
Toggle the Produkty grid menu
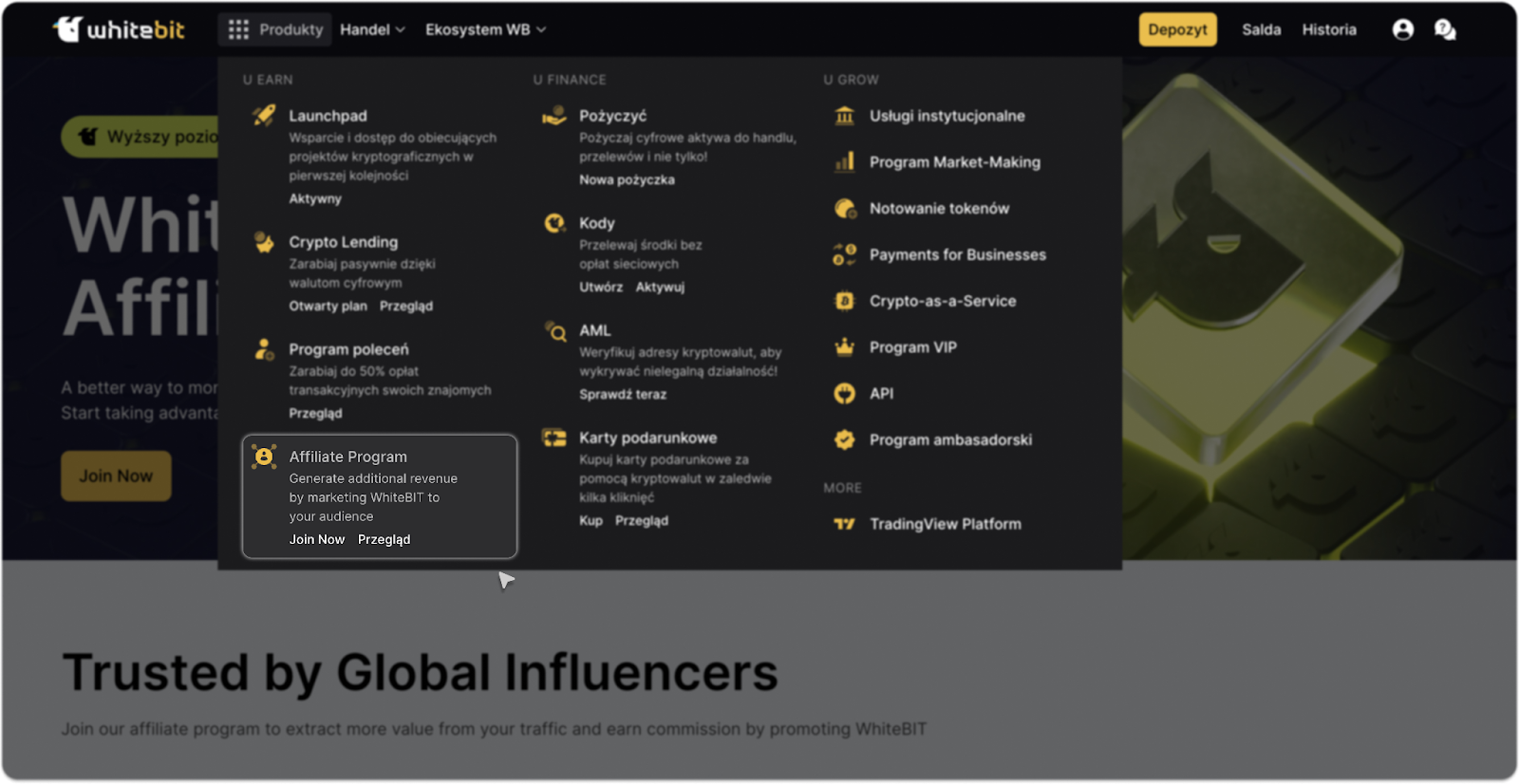274,29
